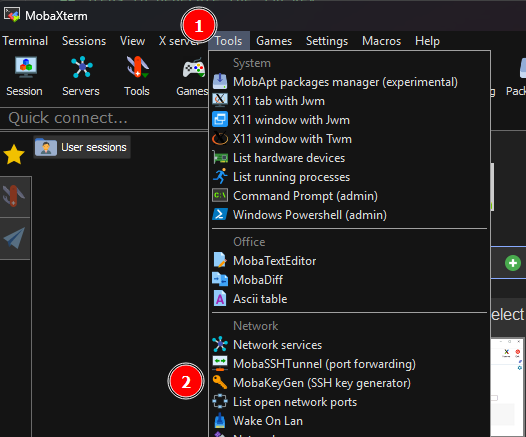Select List open network ports
The image size is (526, 437).
click(x=349, y=402)
